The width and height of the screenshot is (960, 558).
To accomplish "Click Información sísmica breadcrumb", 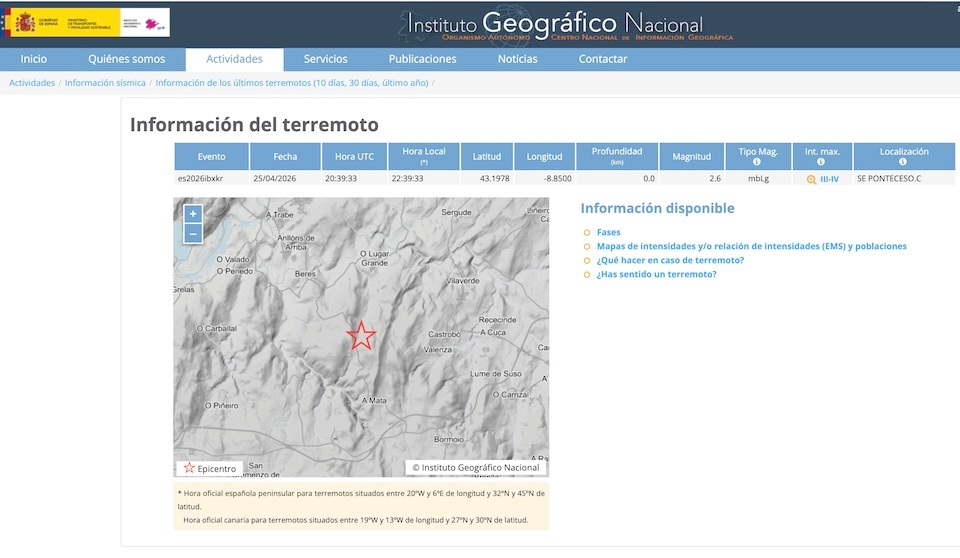I will [x=105, y=83].
